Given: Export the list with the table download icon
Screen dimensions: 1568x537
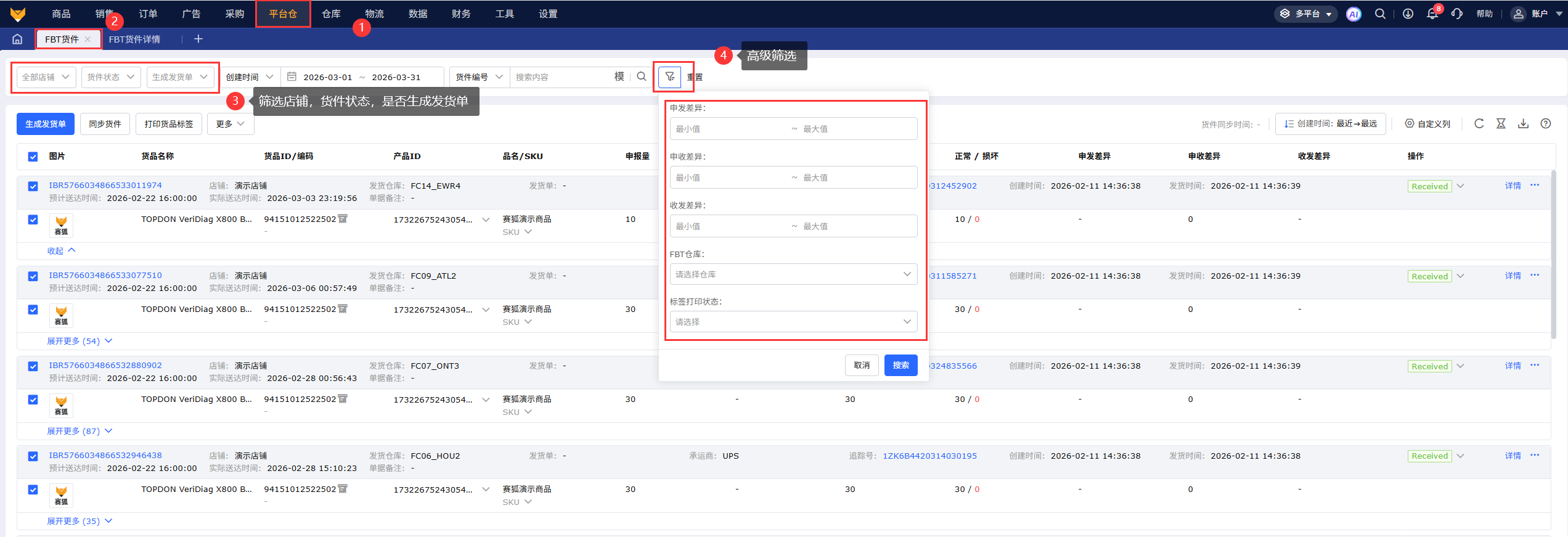Looking at the screenshot, I should (1523, 123).
